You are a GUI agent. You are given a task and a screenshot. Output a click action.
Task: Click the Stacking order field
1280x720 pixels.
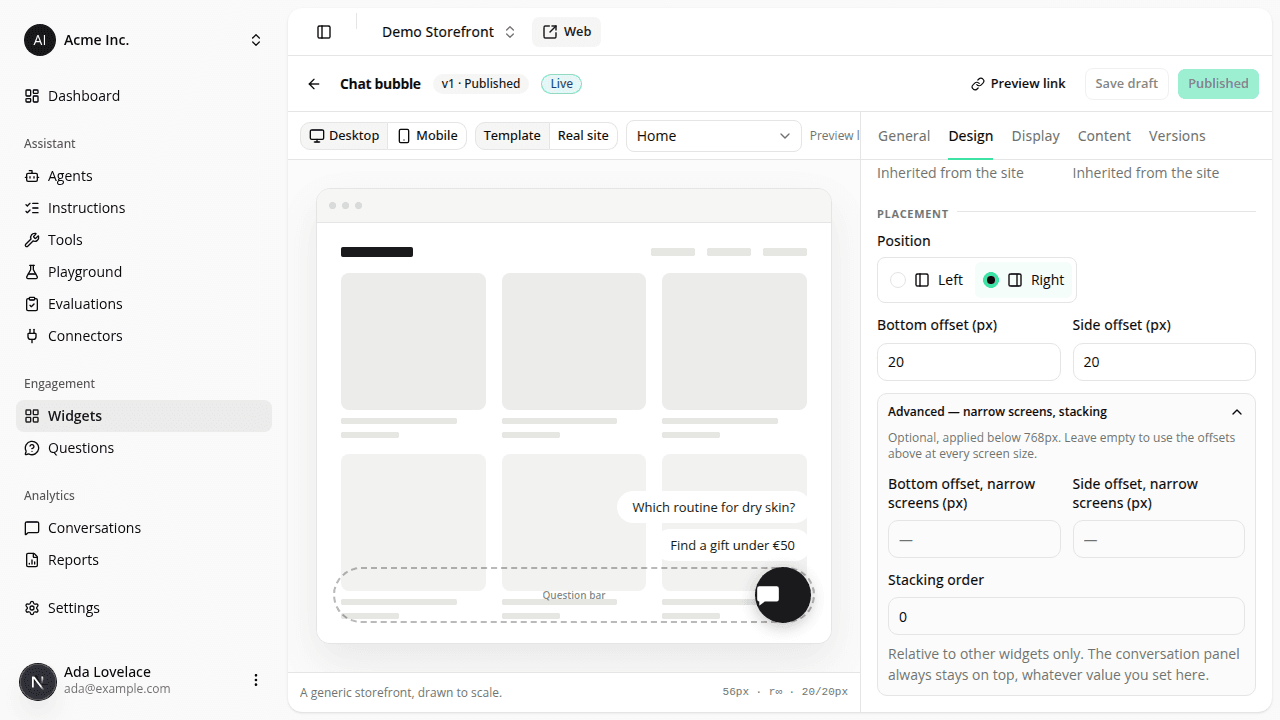pyautogui.click(x=1066, y=616)
